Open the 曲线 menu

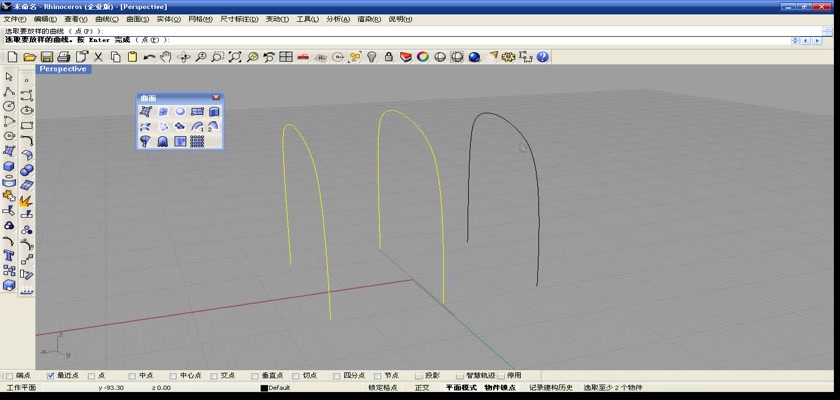pos(107,19)
